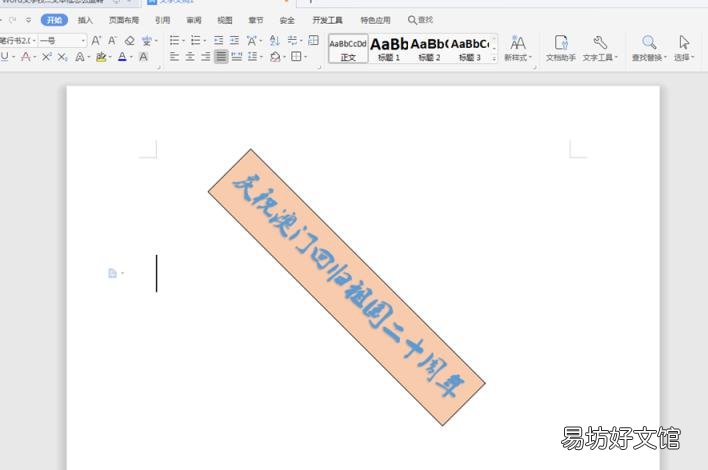
Task: Apply distributed alignment
Action: click(x=237, y=56)
